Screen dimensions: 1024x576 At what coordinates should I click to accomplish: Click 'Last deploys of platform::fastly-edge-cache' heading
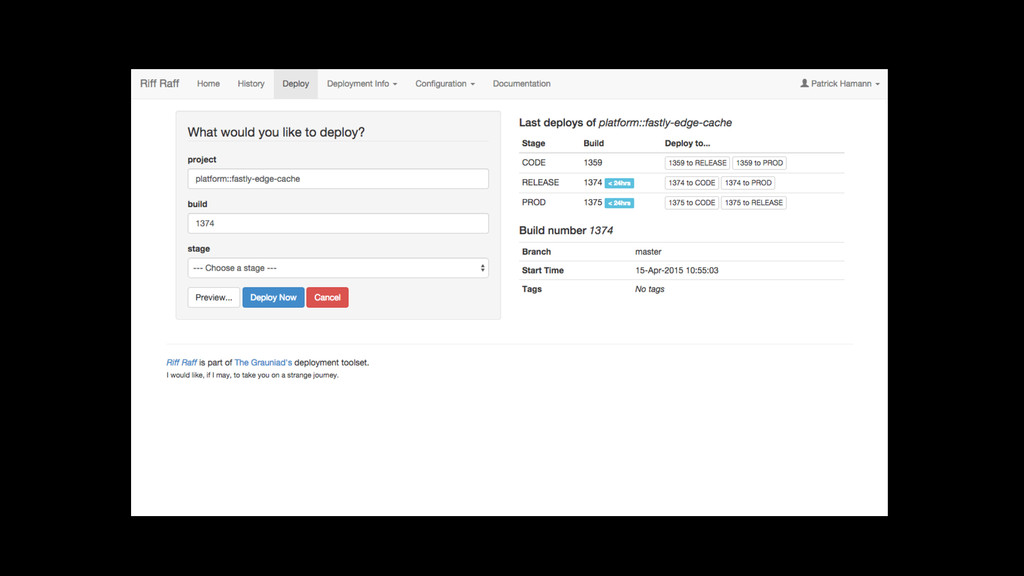[x=626, y=123]
